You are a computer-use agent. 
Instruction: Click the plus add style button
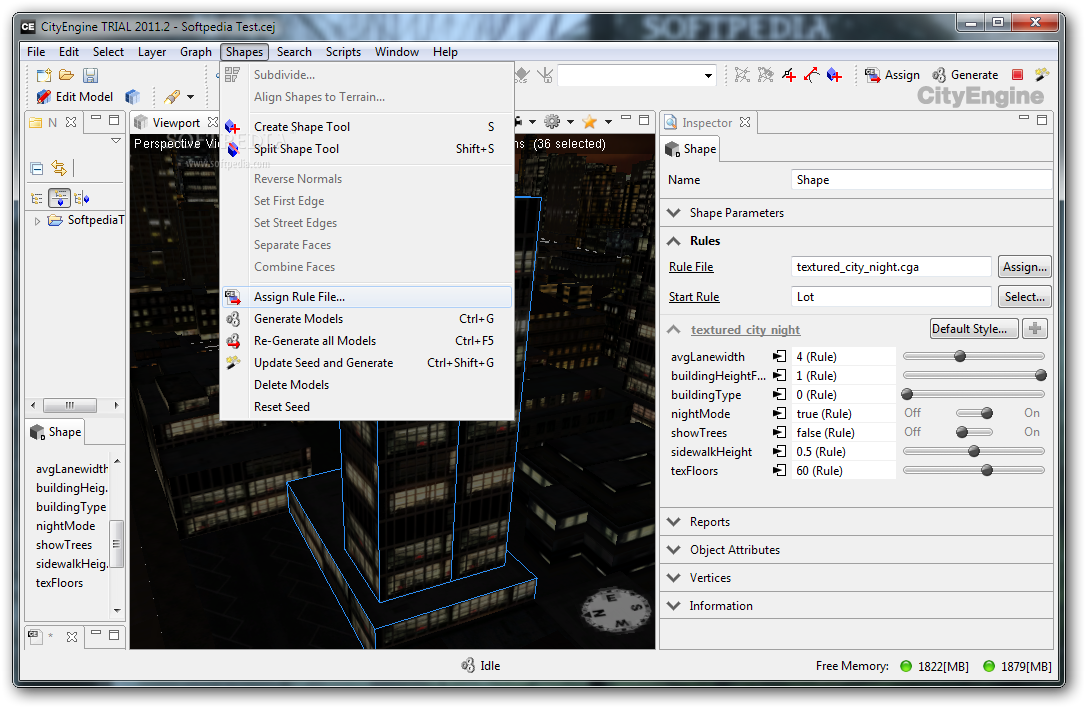click(1035, 328)
